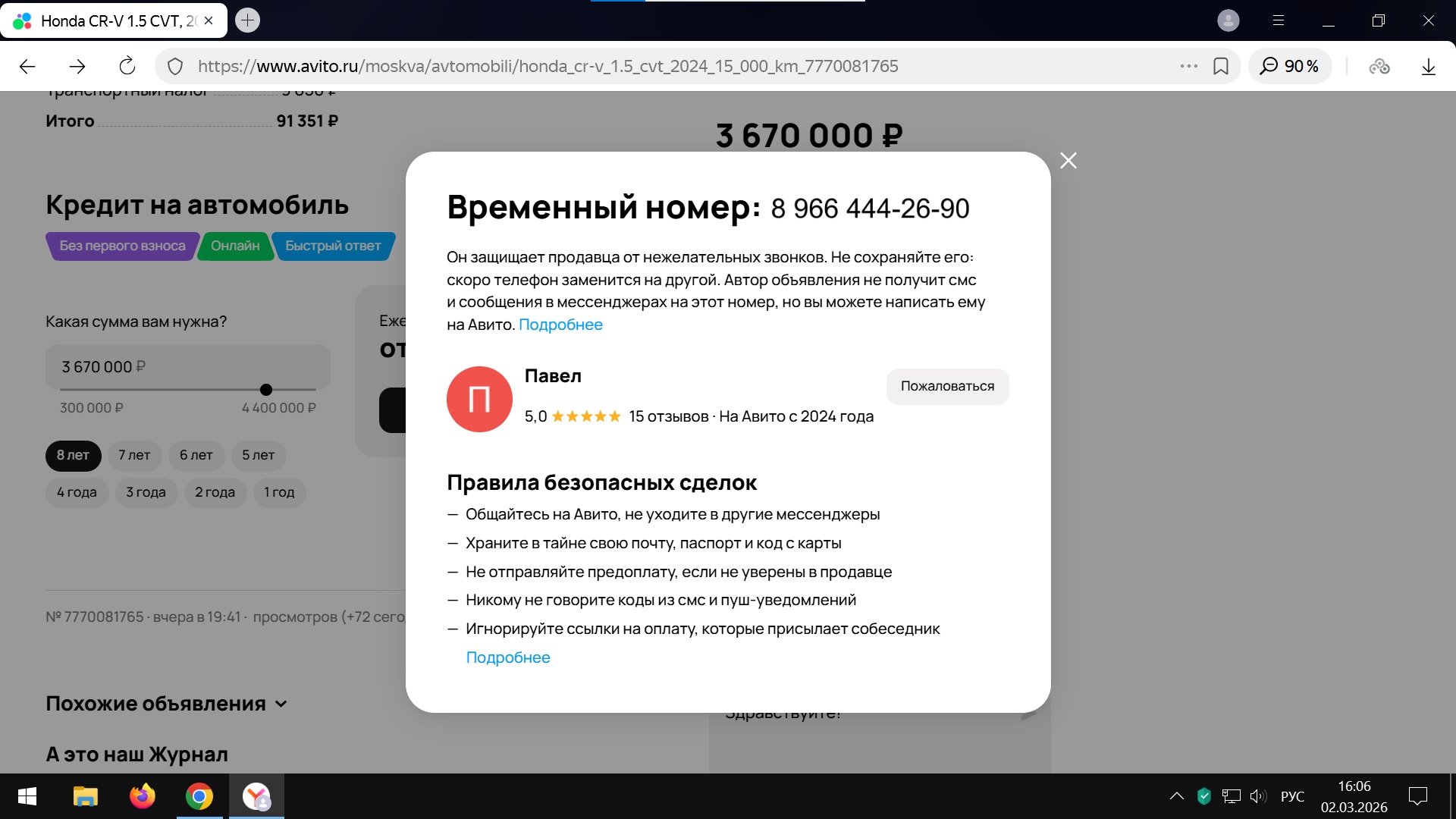Close the temporary number popup
This screenshot has height=819, width=1456.
(x=1068, y=161)
